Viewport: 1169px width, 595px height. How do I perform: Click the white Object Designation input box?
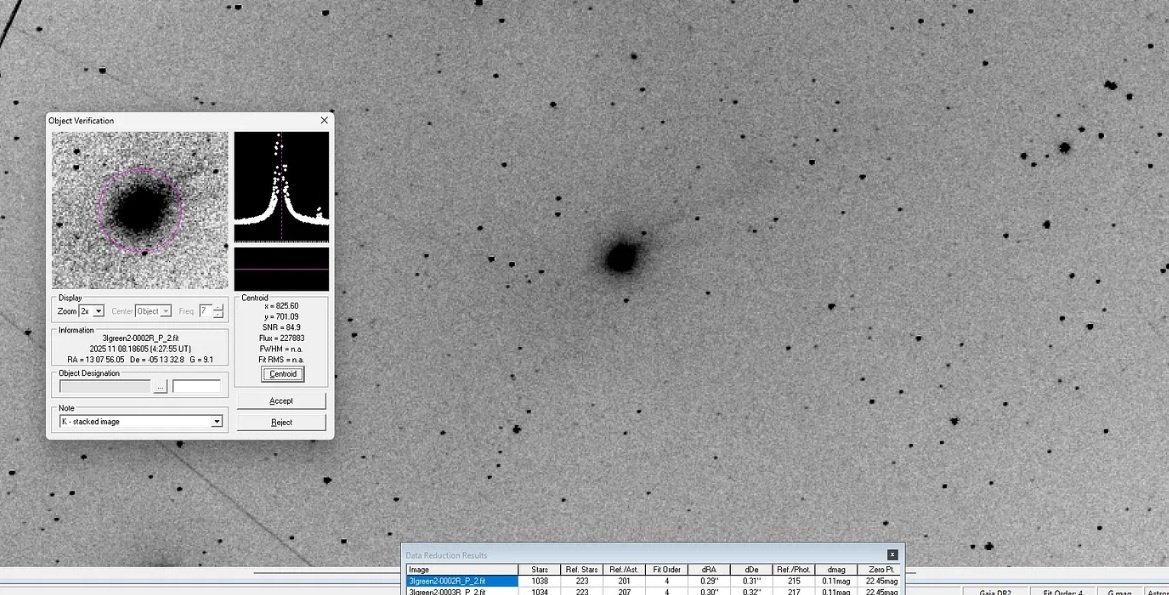196,387
